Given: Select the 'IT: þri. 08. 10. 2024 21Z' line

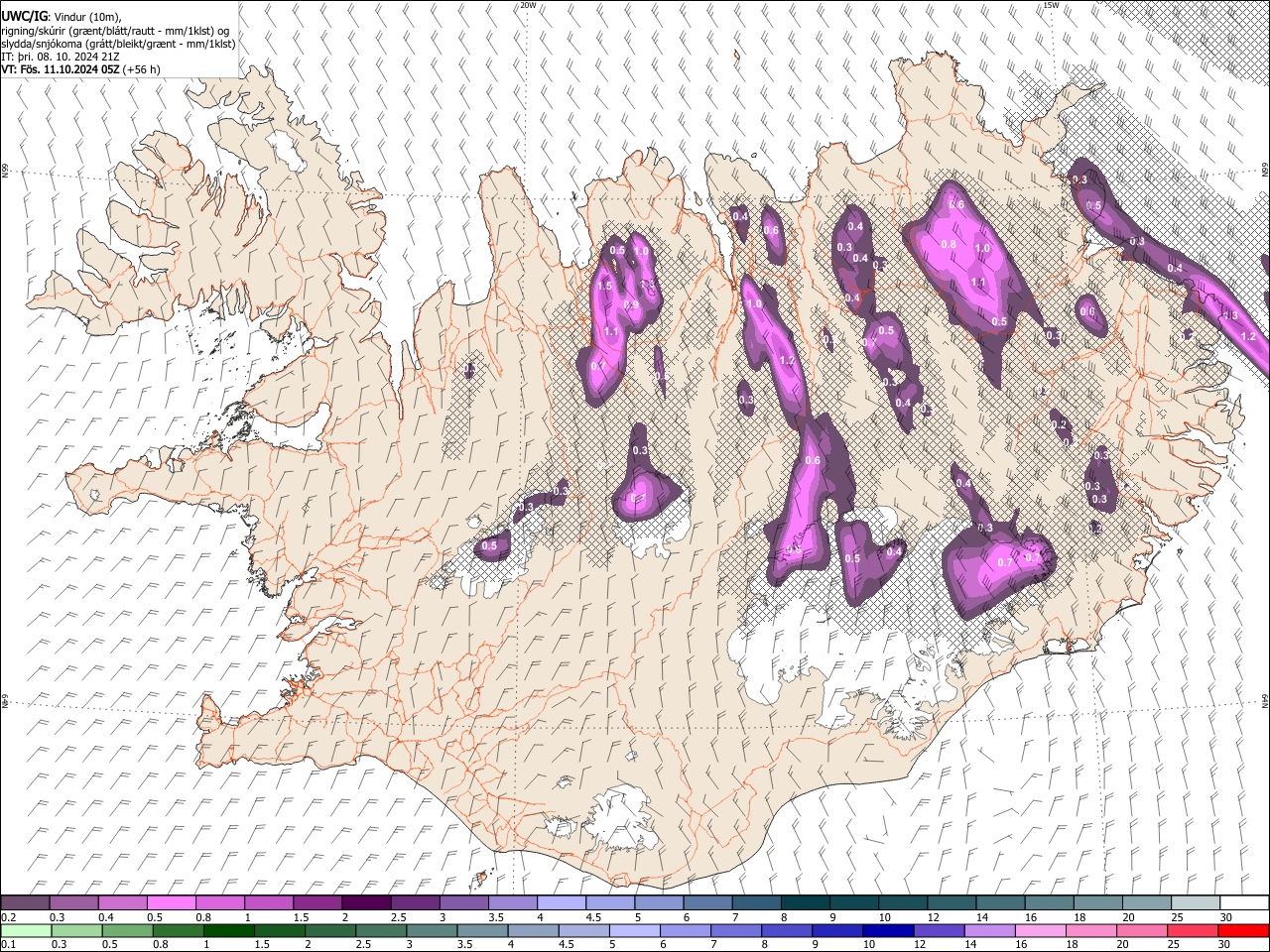Looking at the screenshot, I should pyautogui.click(x=61, y=57).
